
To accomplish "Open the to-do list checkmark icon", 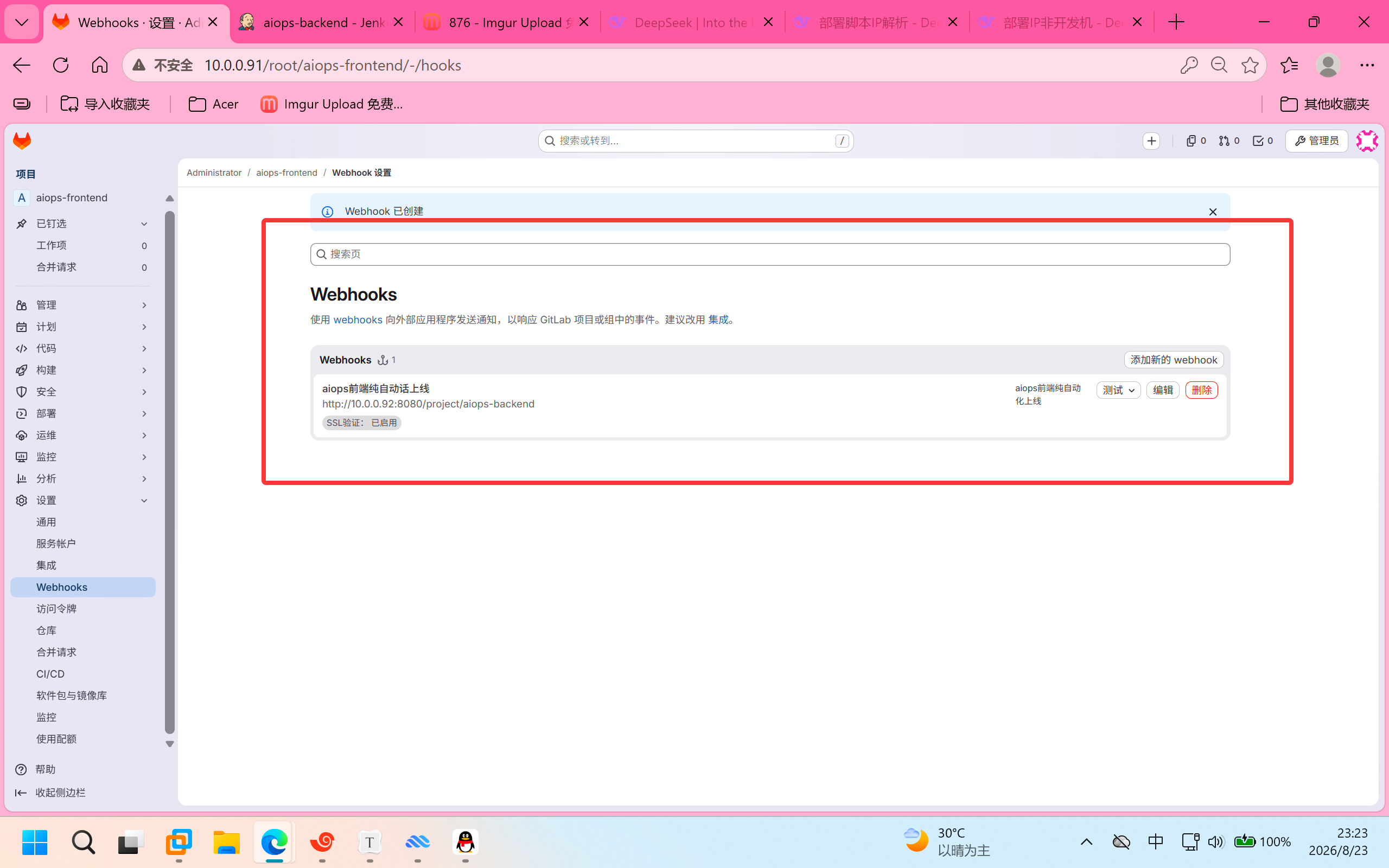I will click(x=1263, y=141).
